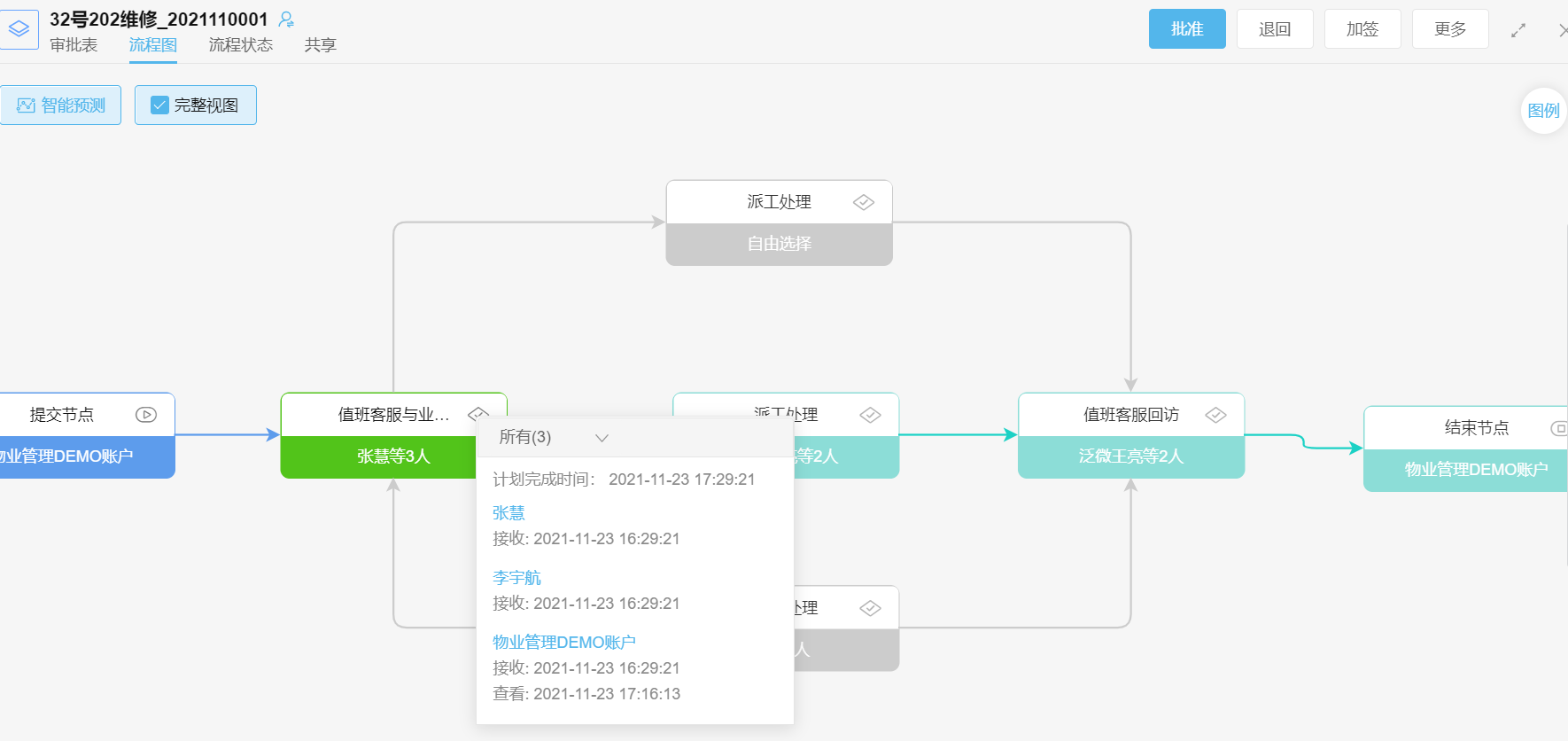Click 查看: 2021-11-23 17:16:13 text
Screen dimensions: 1568x741
(586, 694)
